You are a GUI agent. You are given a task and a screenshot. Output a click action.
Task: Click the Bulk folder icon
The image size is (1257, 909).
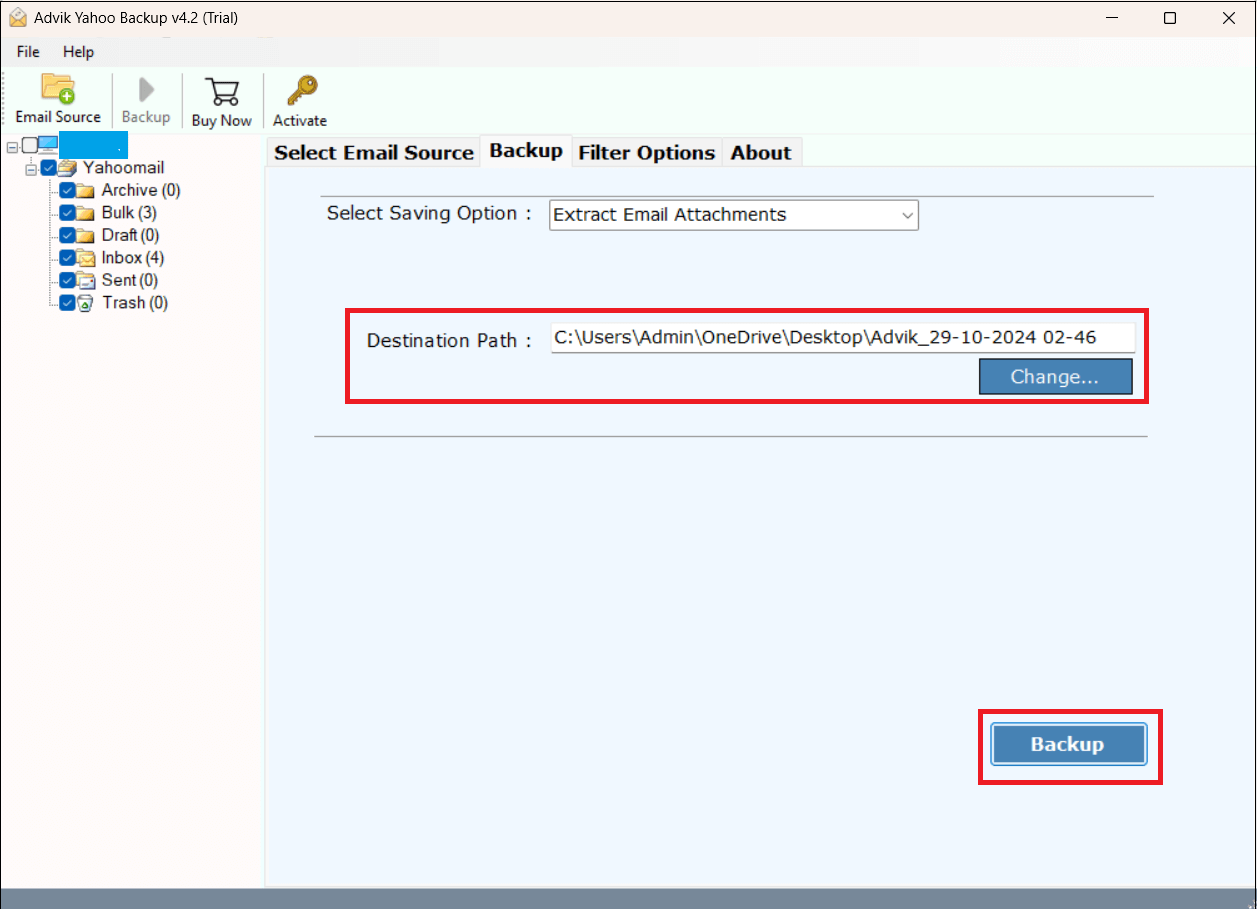click(86, 213)
